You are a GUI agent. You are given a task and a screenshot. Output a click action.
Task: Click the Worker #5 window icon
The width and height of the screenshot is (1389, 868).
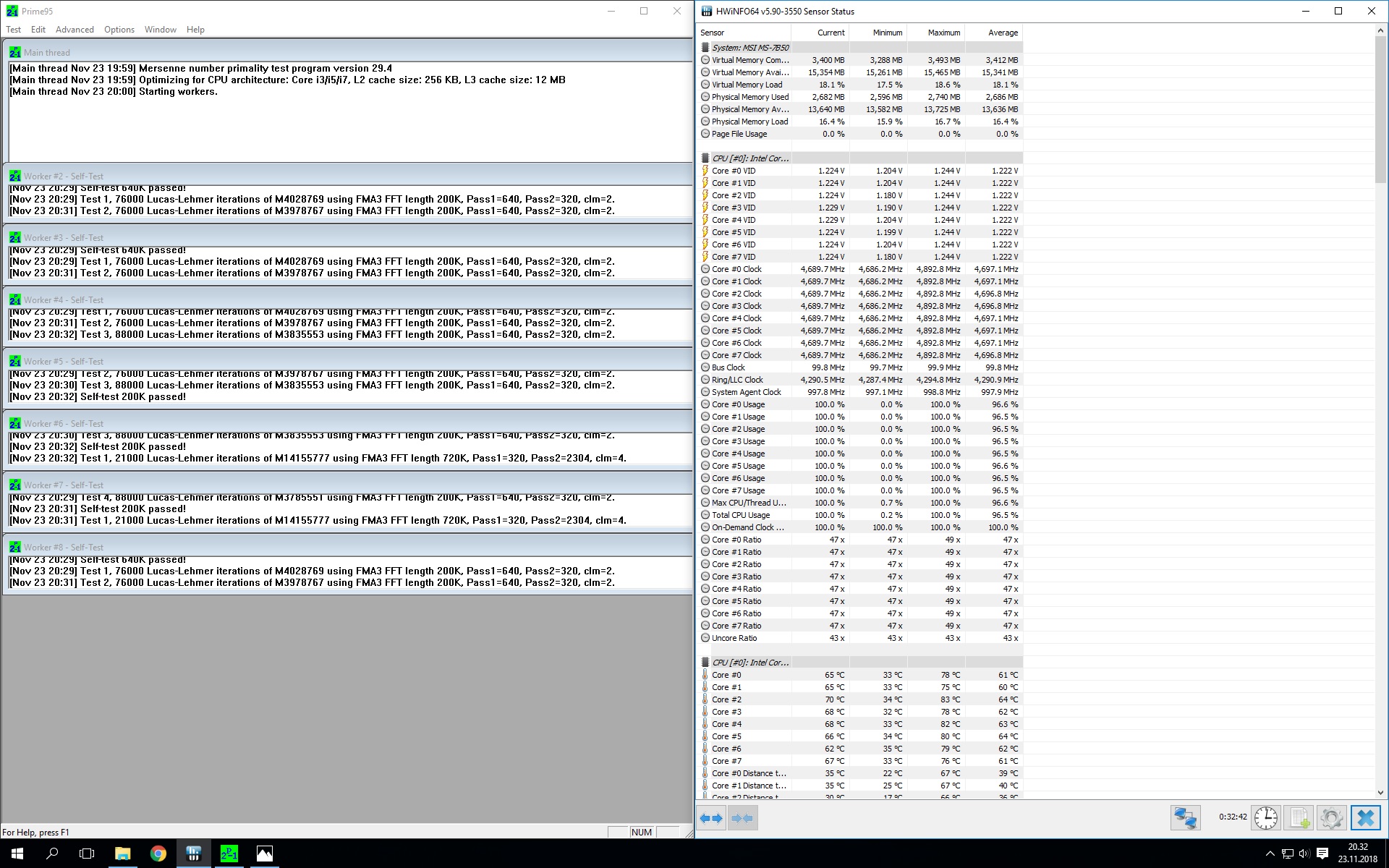pos(15,361)
